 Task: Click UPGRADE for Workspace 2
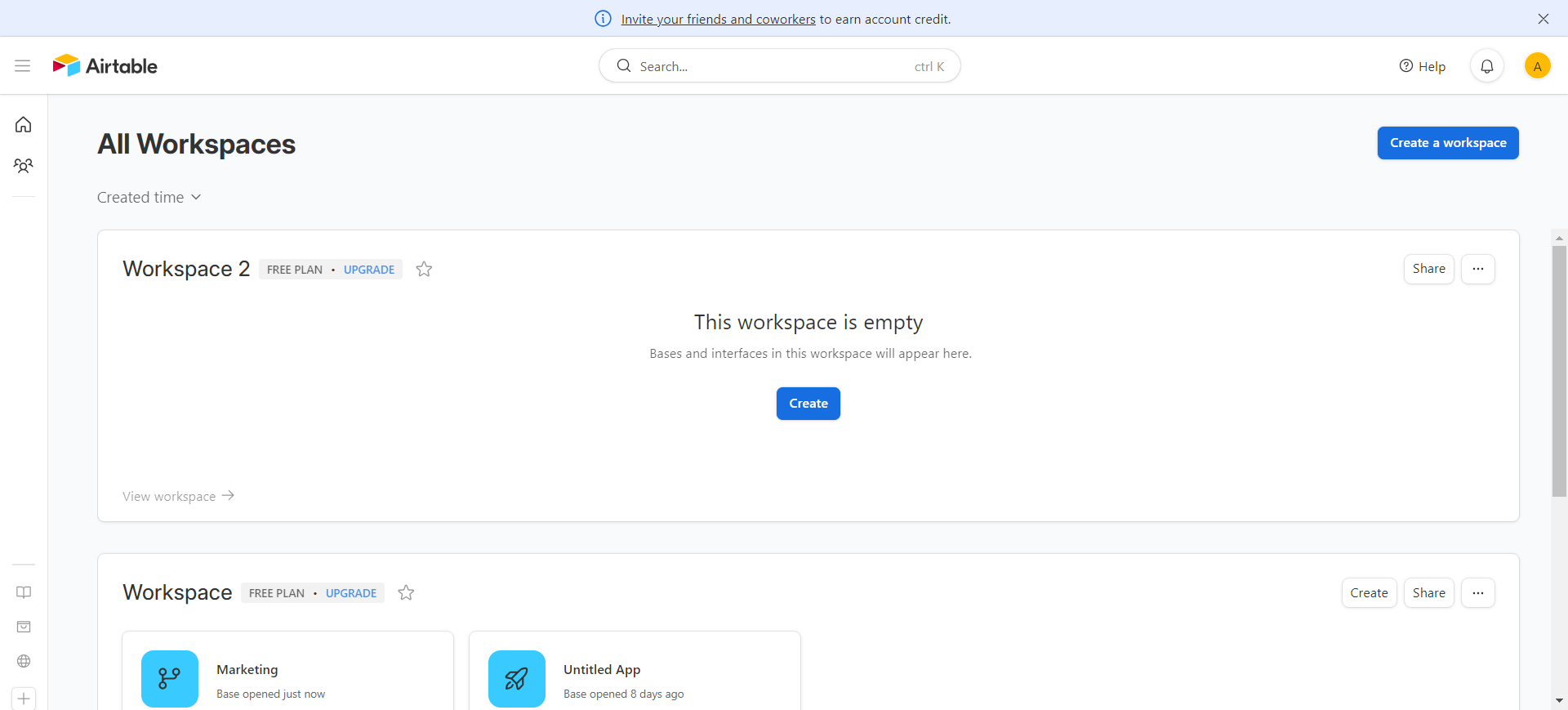(x=369, y=270)
